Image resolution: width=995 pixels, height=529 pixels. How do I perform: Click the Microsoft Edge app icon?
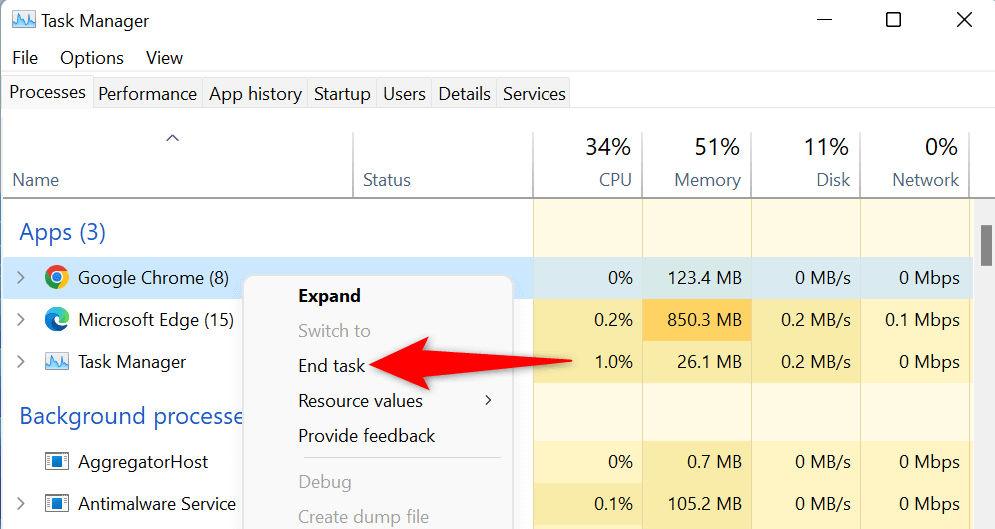pyautogui.click(x=57, y=320)
